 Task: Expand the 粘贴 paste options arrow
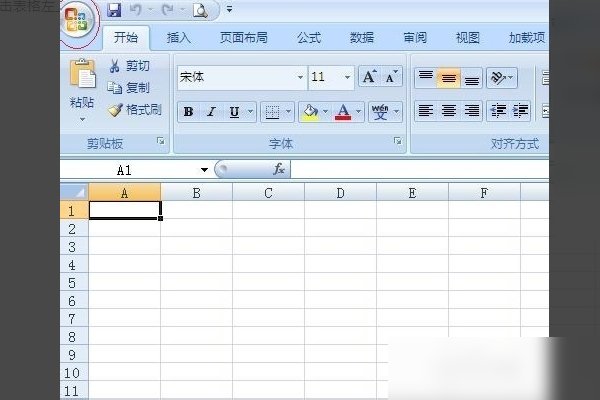click(82, 119)
